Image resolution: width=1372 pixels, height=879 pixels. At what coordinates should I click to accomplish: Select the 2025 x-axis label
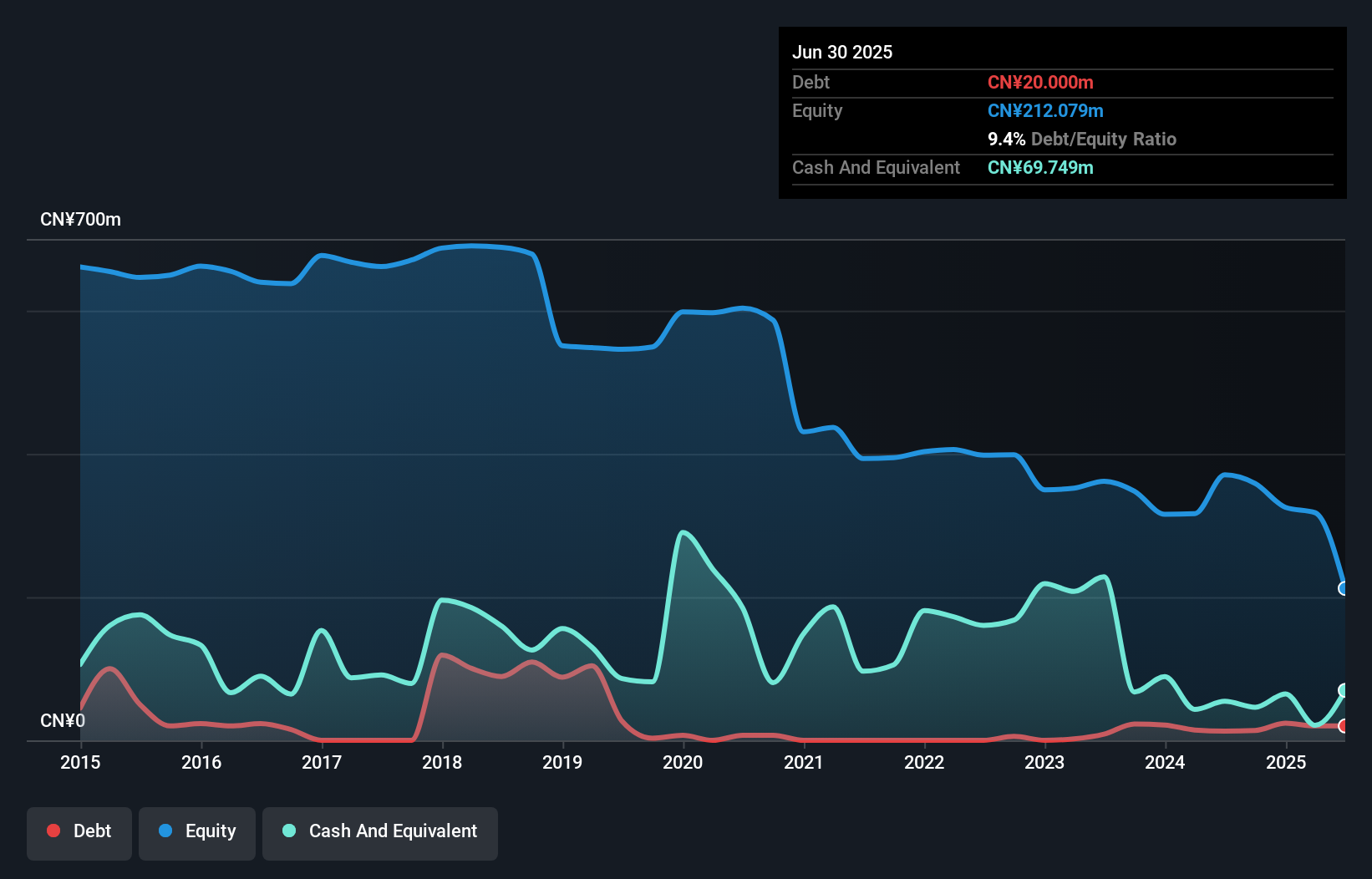tap(1285, 762)
